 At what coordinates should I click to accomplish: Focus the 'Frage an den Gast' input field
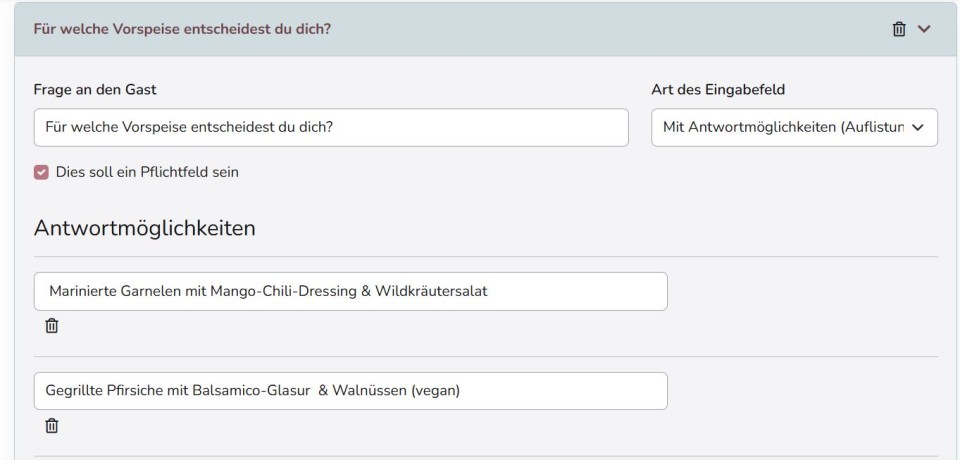pyautogui.click(x=330, y=128)
